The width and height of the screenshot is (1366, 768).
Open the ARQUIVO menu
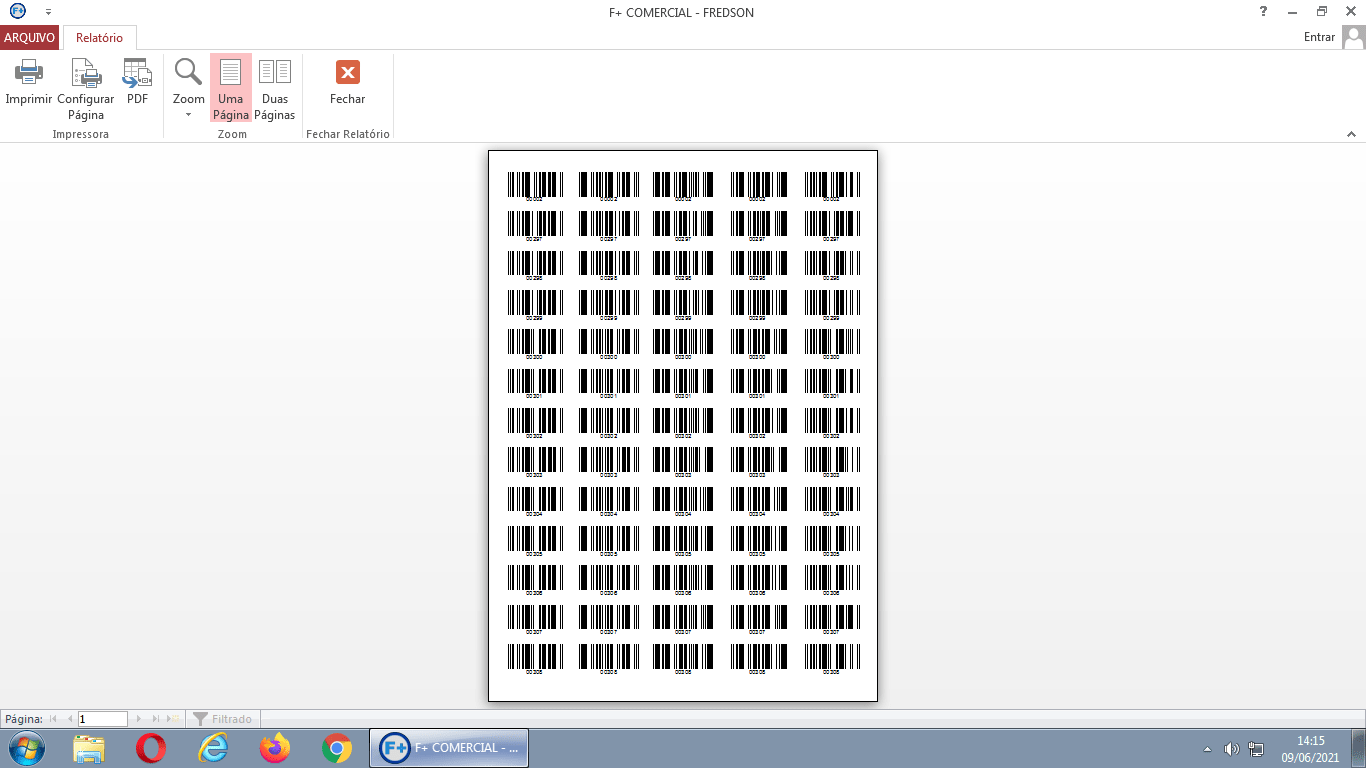(x=30, y=38)
